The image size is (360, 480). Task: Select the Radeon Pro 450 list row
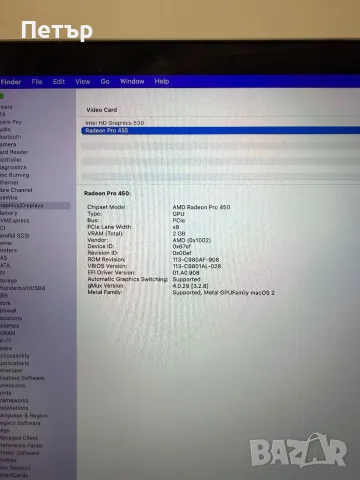[x=220, y=131]
